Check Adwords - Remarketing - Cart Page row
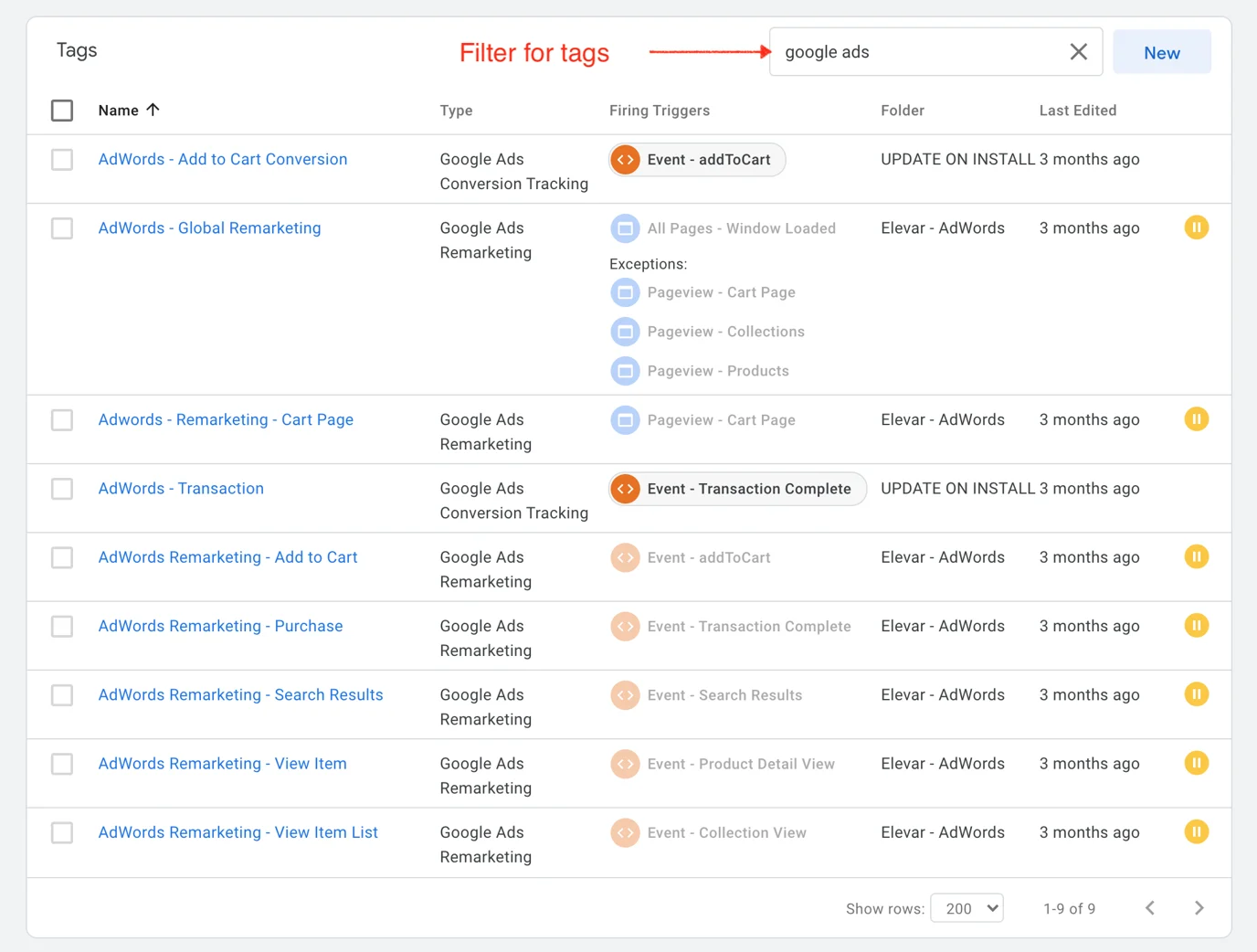This screenshot has width=1257, height=952. point(62,420)
